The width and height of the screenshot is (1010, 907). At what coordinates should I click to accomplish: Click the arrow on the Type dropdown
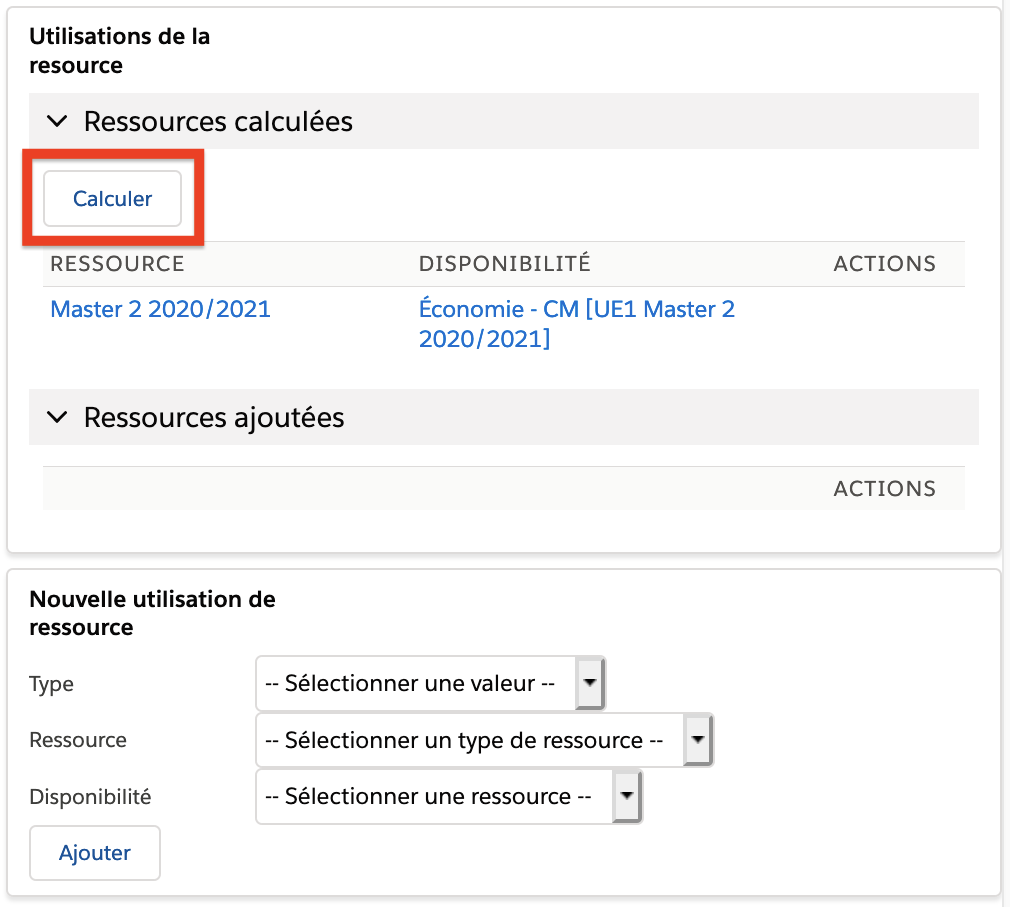(590, 684)
